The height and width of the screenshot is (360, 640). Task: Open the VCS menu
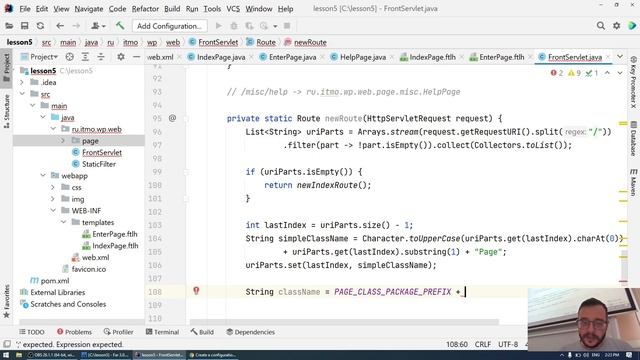click(233, 9)
